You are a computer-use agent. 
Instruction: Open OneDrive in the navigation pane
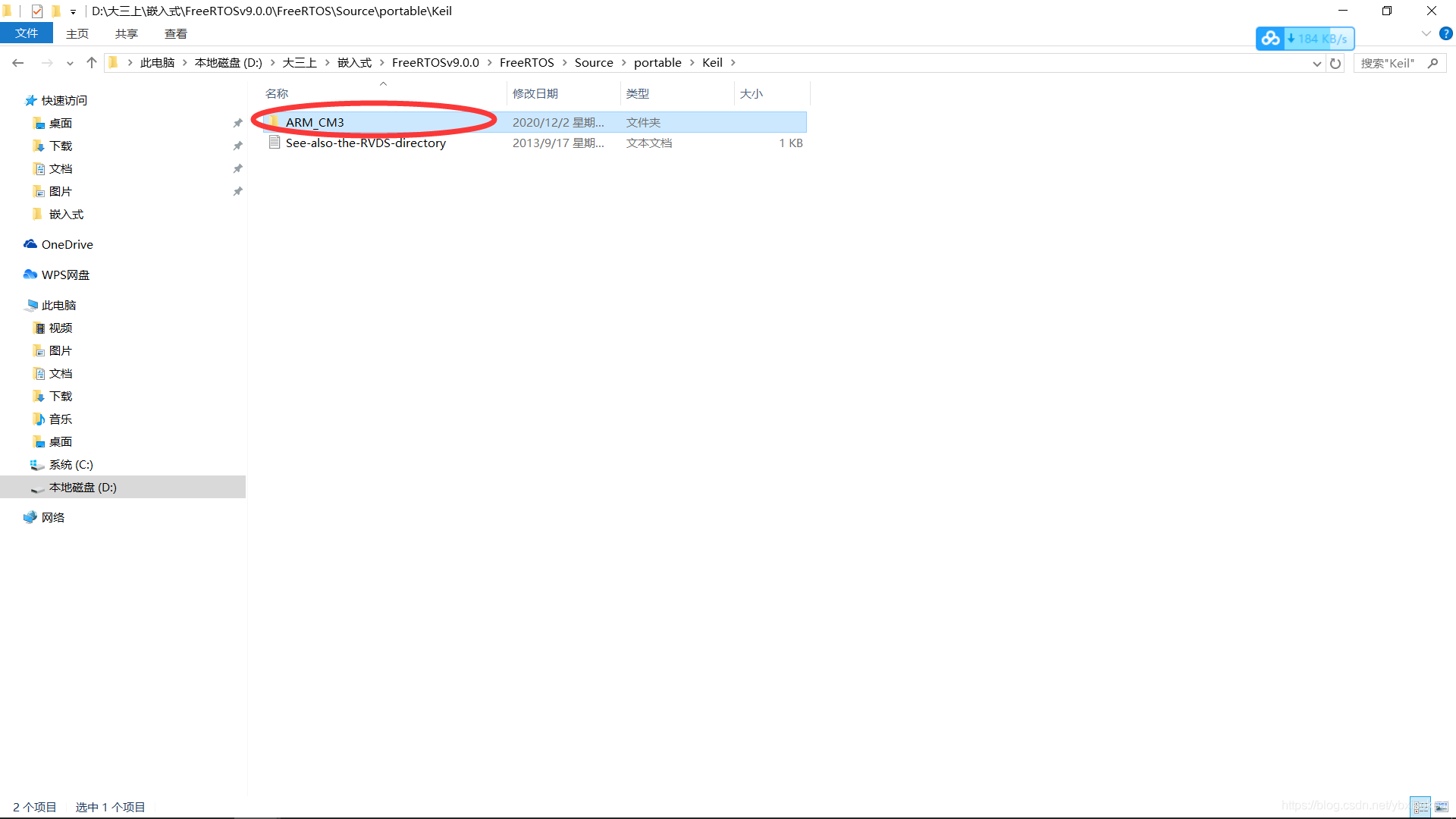point(67,244)
